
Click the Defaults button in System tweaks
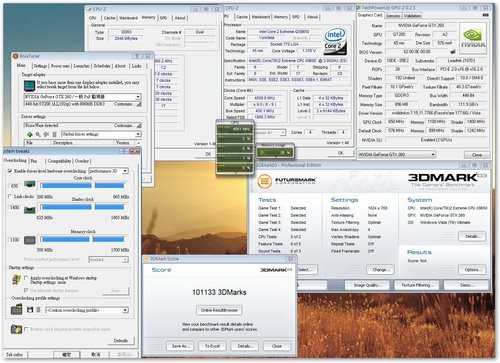[121, 341]
